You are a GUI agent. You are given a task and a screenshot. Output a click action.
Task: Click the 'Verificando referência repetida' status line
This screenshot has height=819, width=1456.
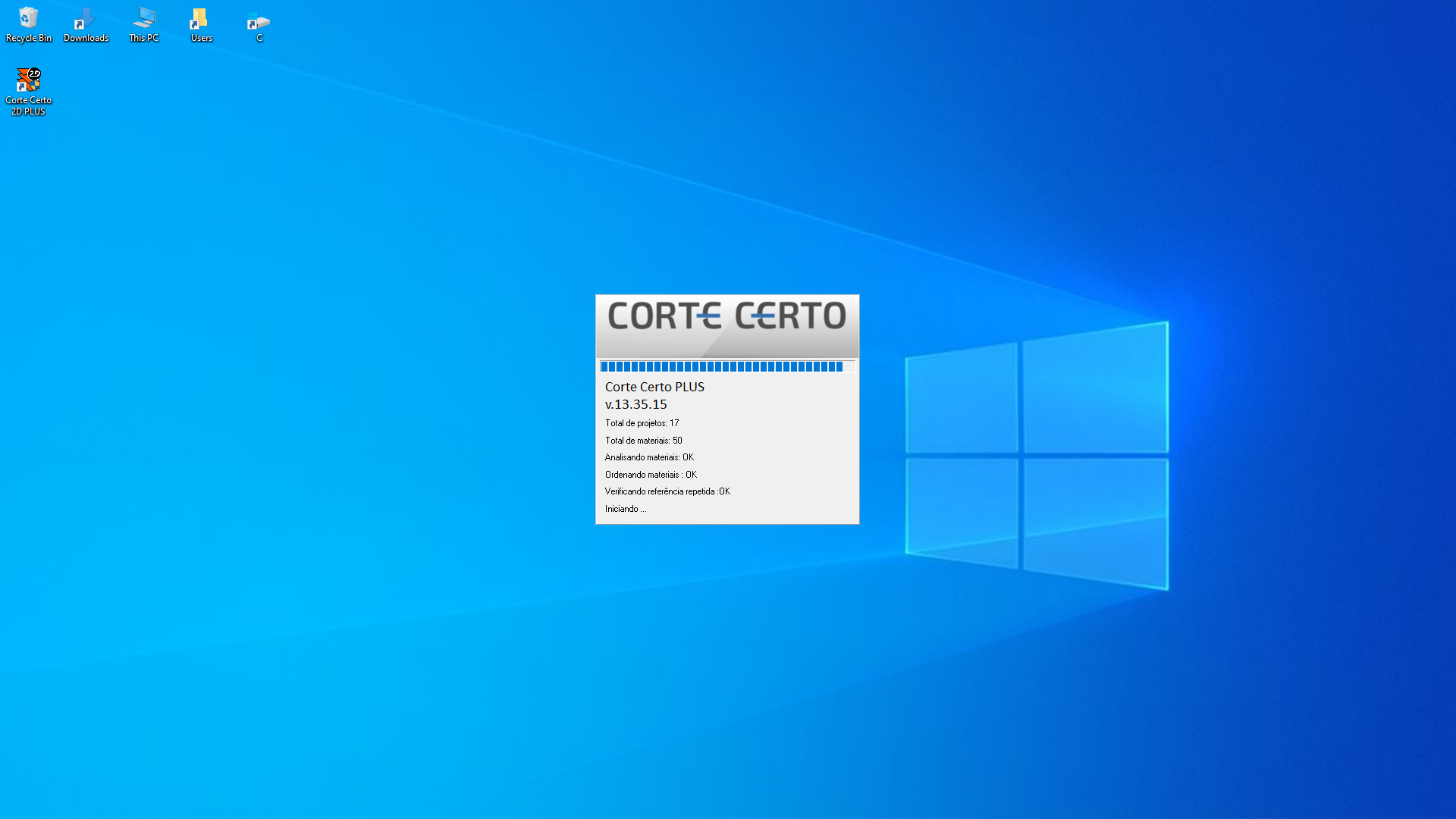(667, 491)
